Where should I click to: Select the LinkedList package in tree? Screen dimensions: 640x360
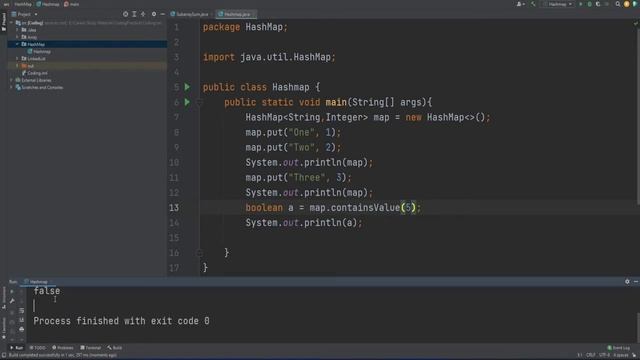87,59
